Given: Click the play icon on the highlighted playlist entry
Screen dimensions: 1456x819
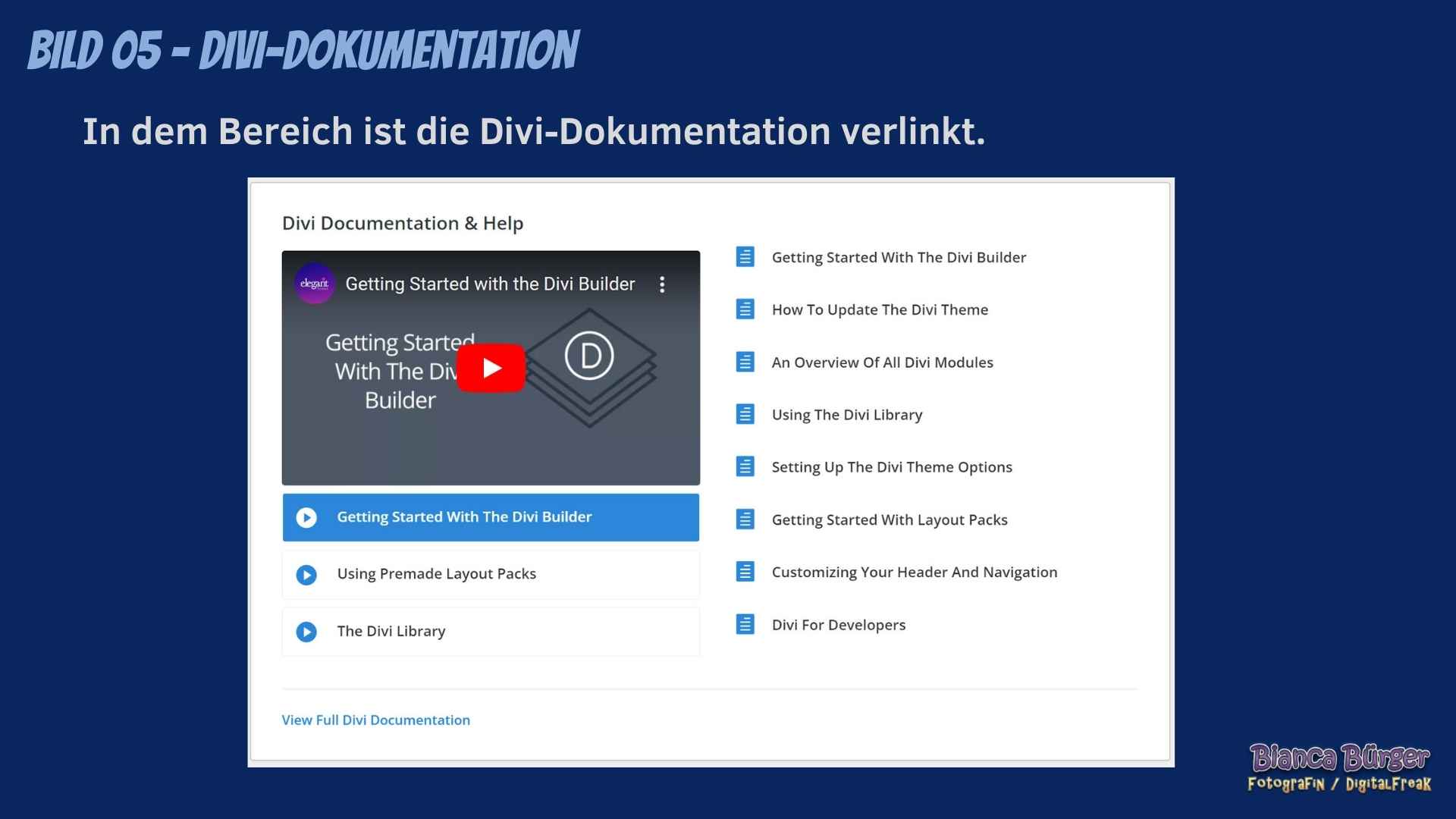Looking at the screenshot, I should point(306,517).
